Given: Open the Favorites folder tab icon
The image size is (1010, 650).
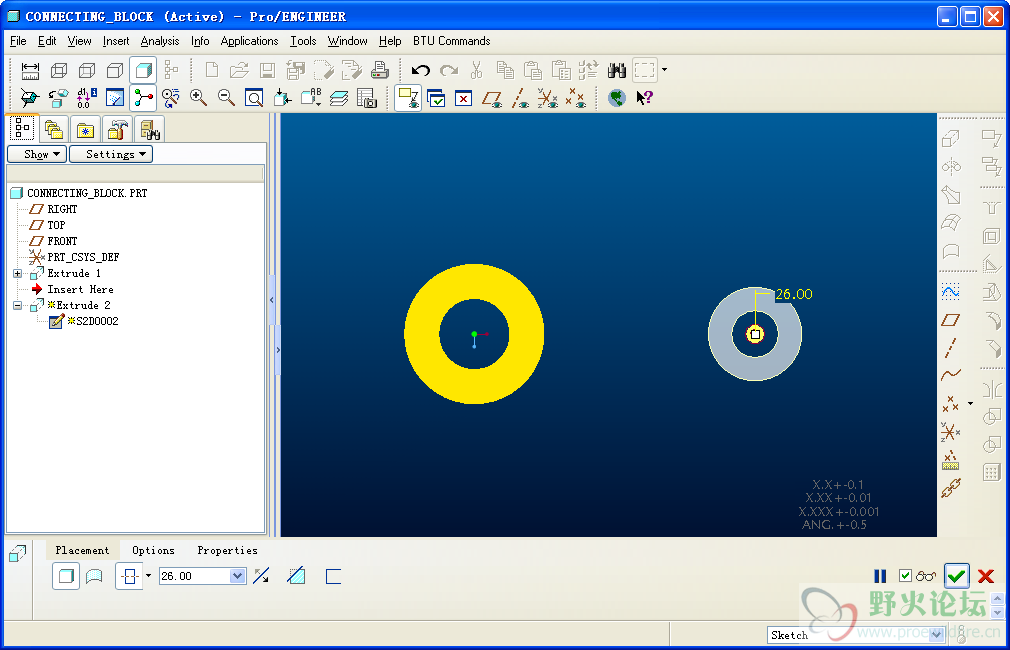Looking at the screenshot, I should pos(85,131).
